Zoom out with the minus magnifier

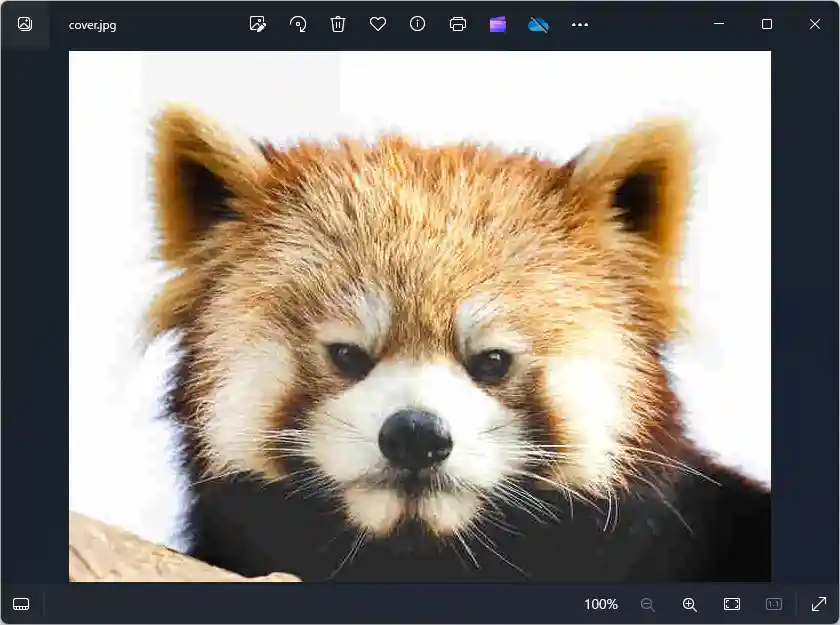tap(648, 604)
